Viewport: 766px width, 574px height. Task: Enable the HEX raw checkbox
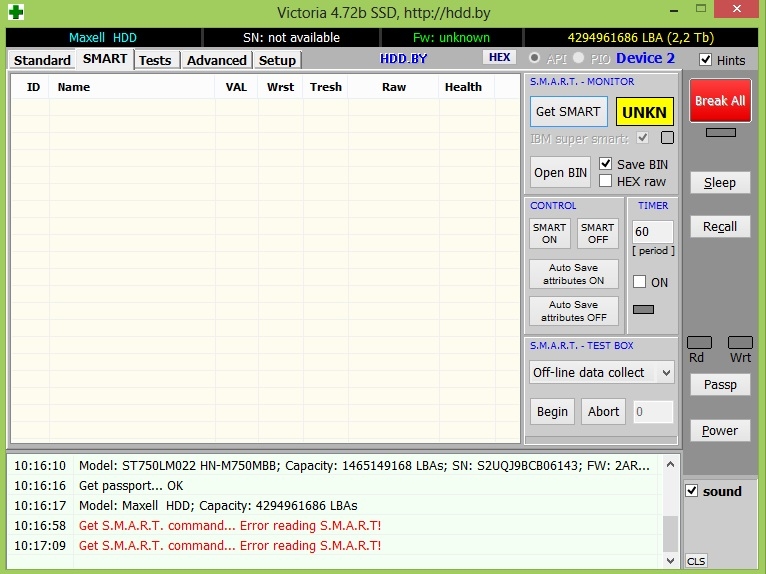(605, 181)
